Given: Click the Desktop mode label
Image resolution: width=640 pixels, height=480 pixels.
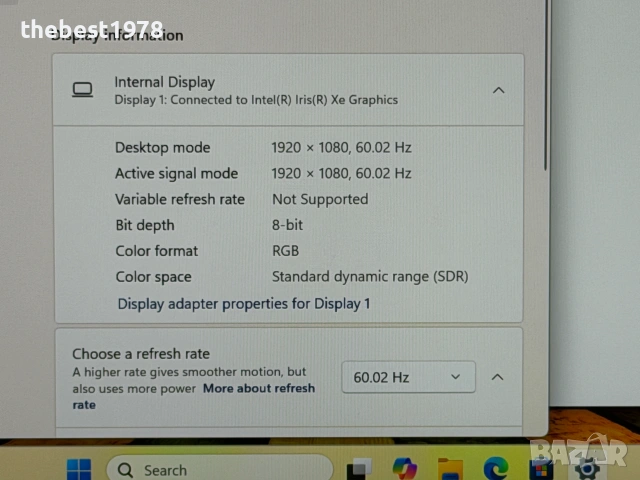Looking at the screenshot, I should [162, 148].
